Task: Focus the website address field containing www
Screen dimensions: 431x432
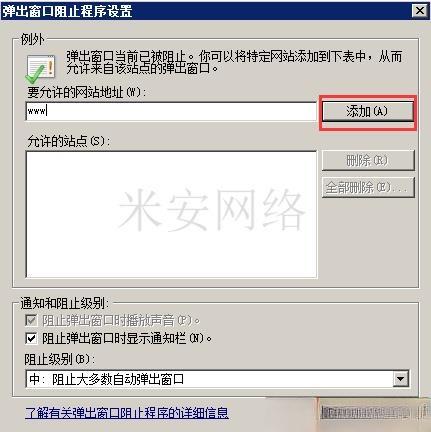Action: [171, 111]
